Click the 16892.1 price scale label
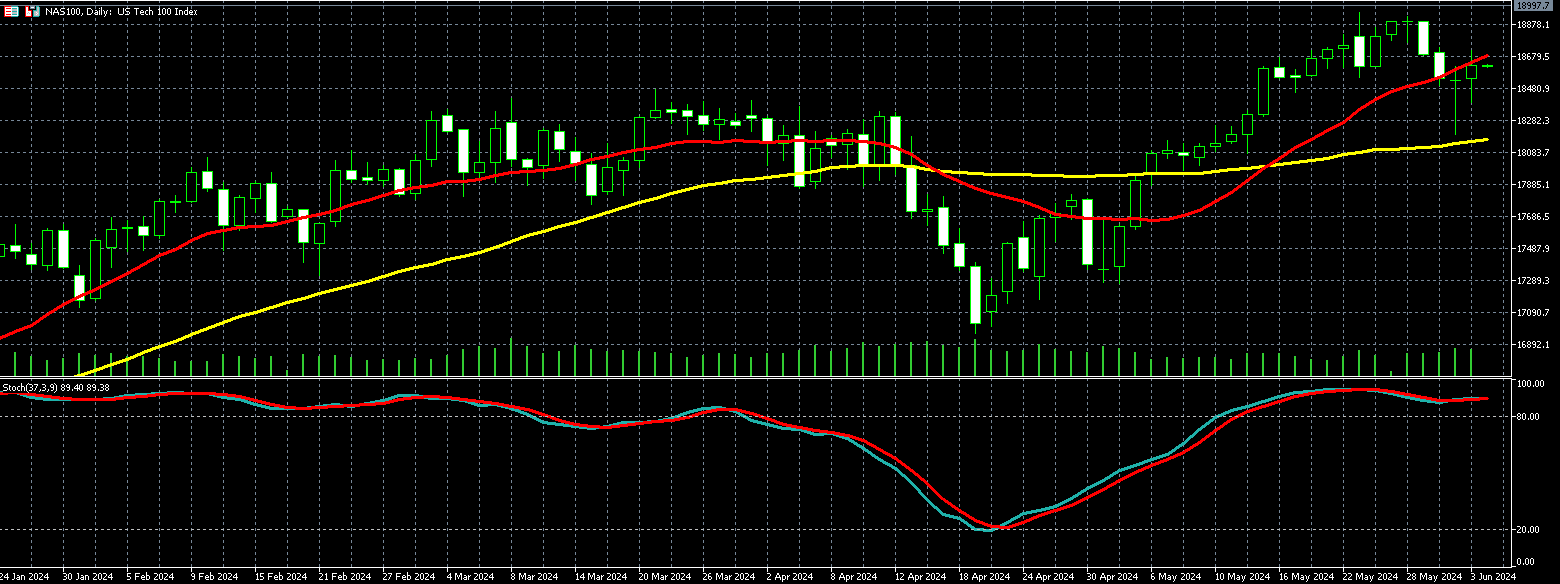Screen dimensions: 1560x584 pyautogui.click(x=1533, y=345)
